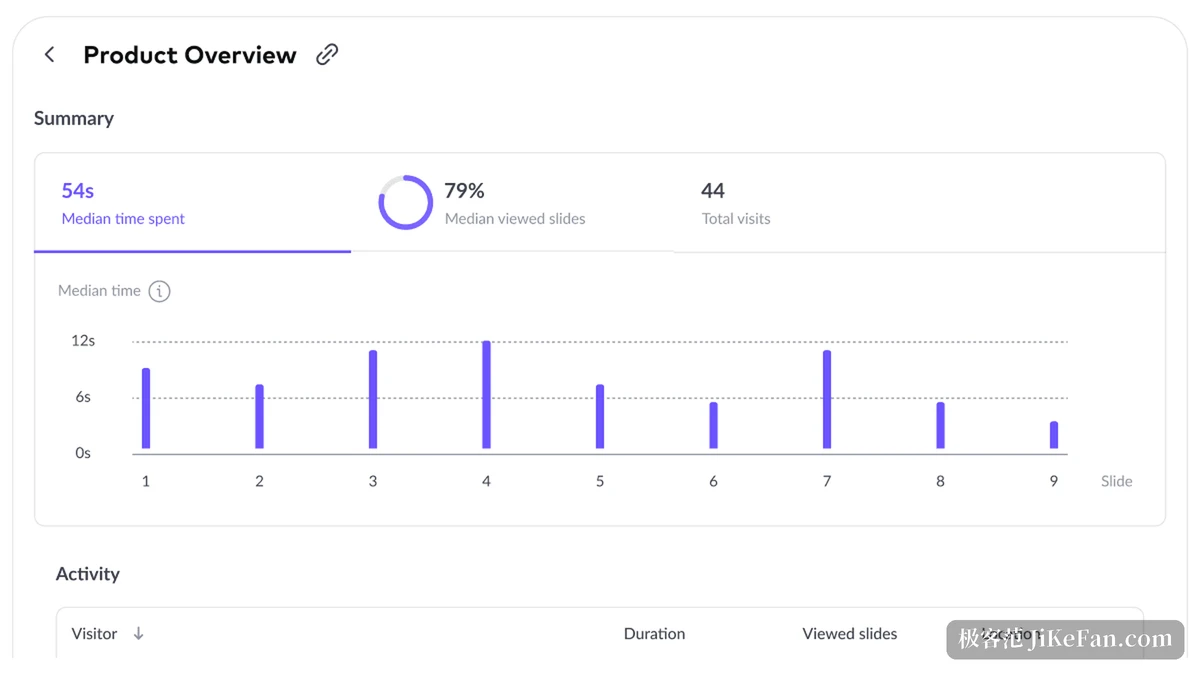Click the shortest bar at slide 9
The width and height of the screenshot is (1200, 675).
[1054, 435]
